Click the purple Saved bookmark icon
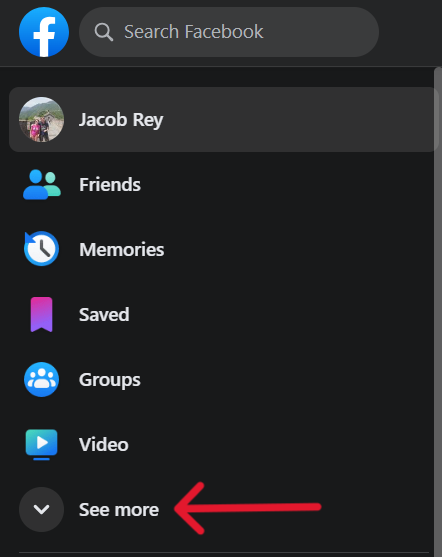442x557 pixels. click(42, 314)
